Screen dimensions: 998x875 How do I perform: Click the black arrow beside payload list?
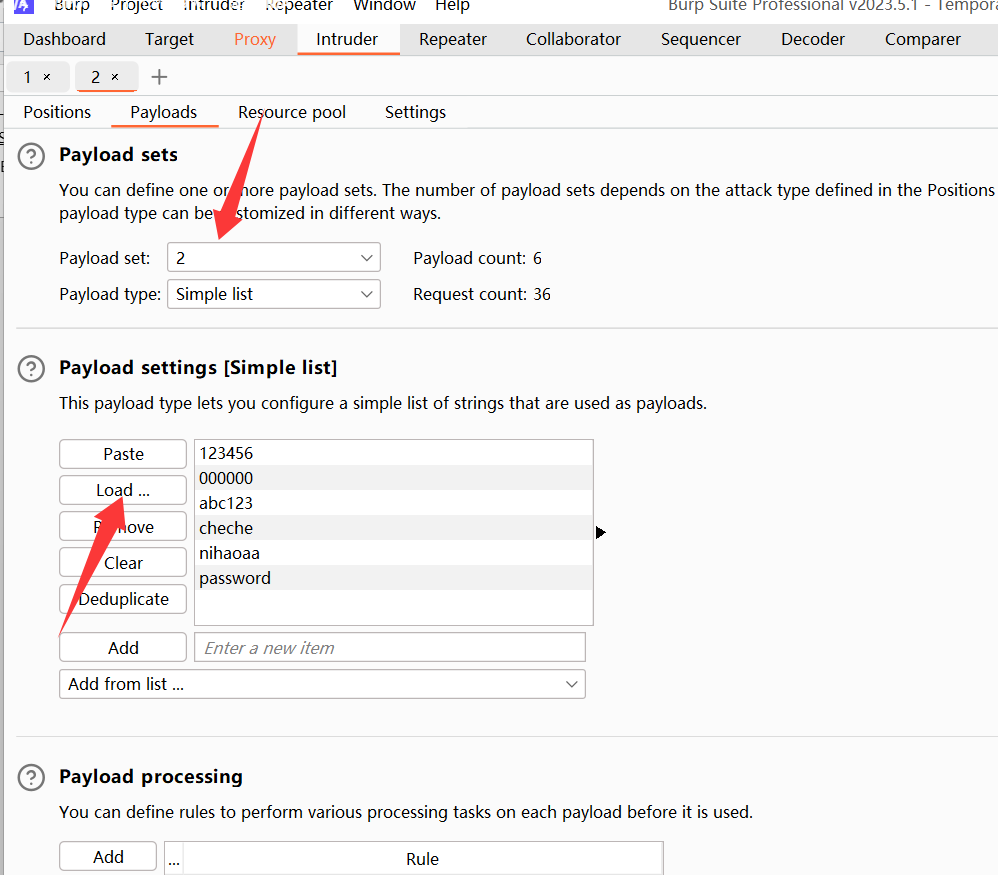tap(600, 532)
